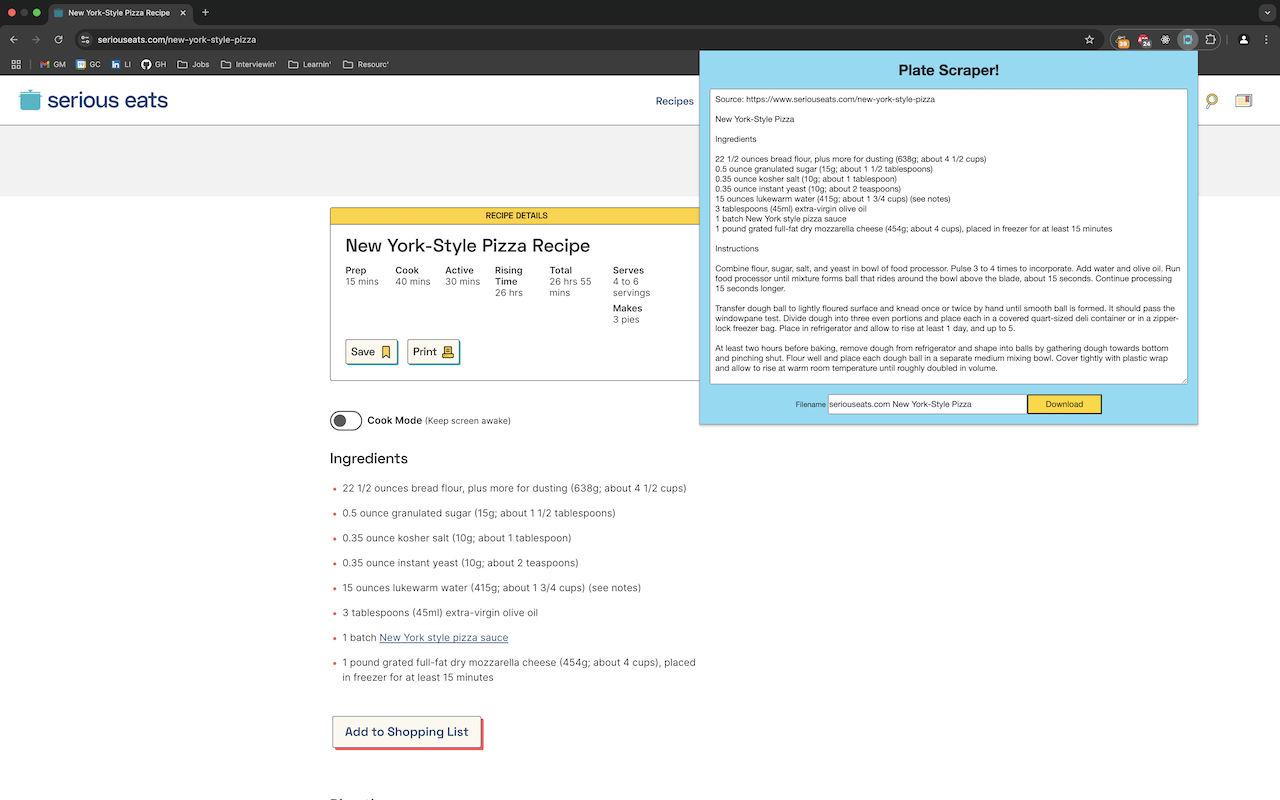Click the Serious Eats pot logo
1280x800 pixels.
point(30,100)
